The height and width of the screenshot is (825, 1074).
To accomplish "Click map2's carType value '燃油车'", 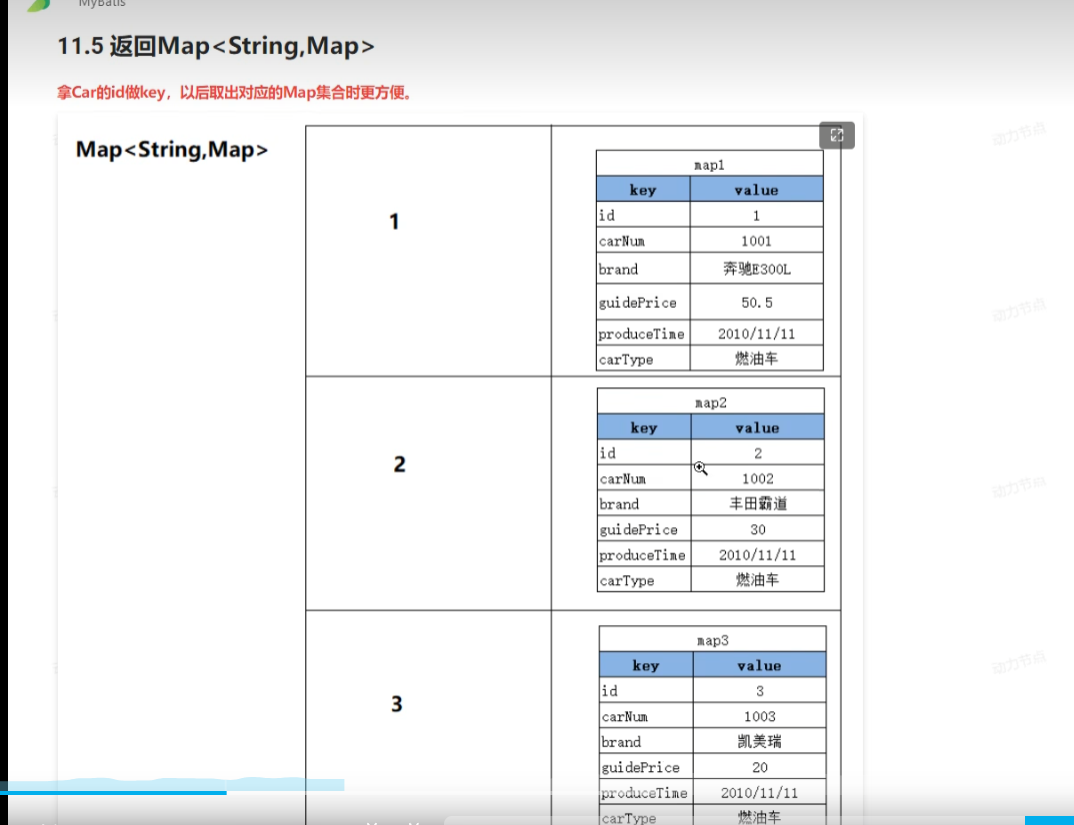I will click(758, 580).
